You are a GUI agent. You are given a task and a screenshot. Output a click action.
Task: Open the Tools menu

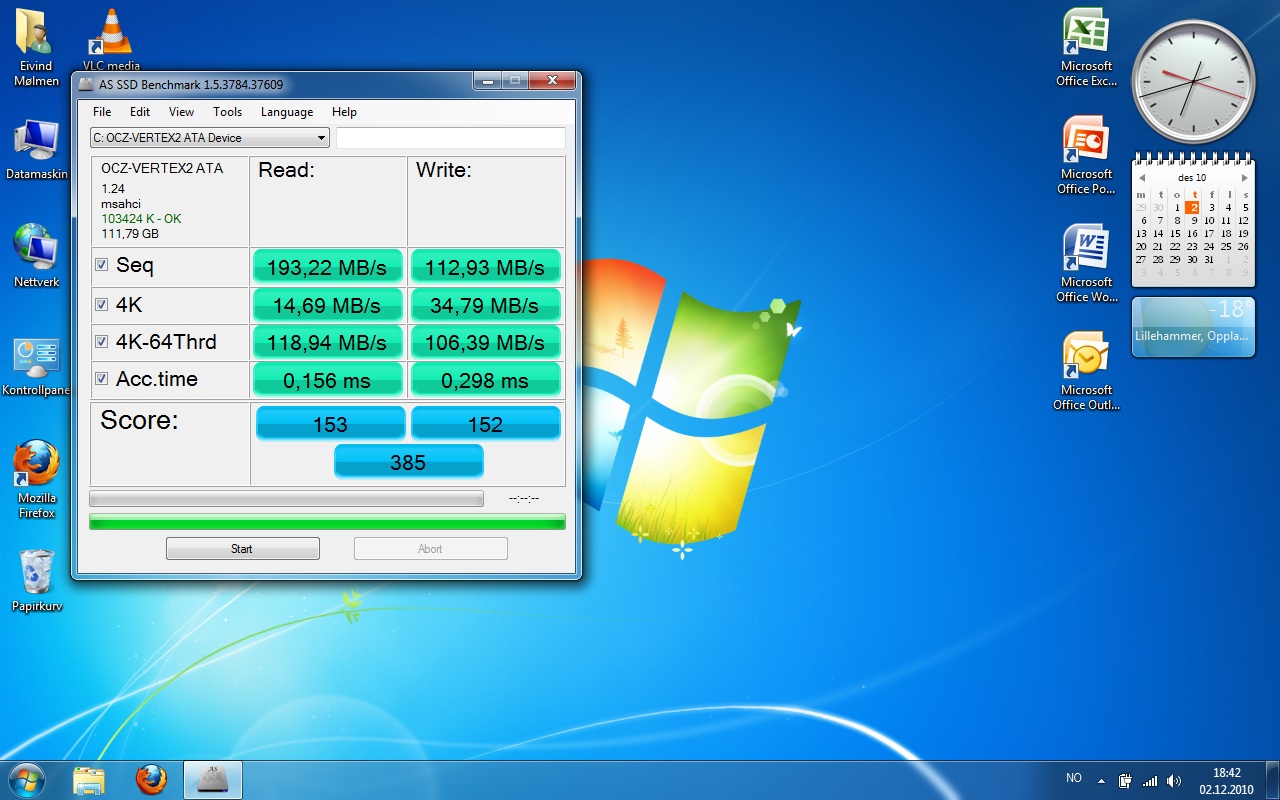coord(227,112)
